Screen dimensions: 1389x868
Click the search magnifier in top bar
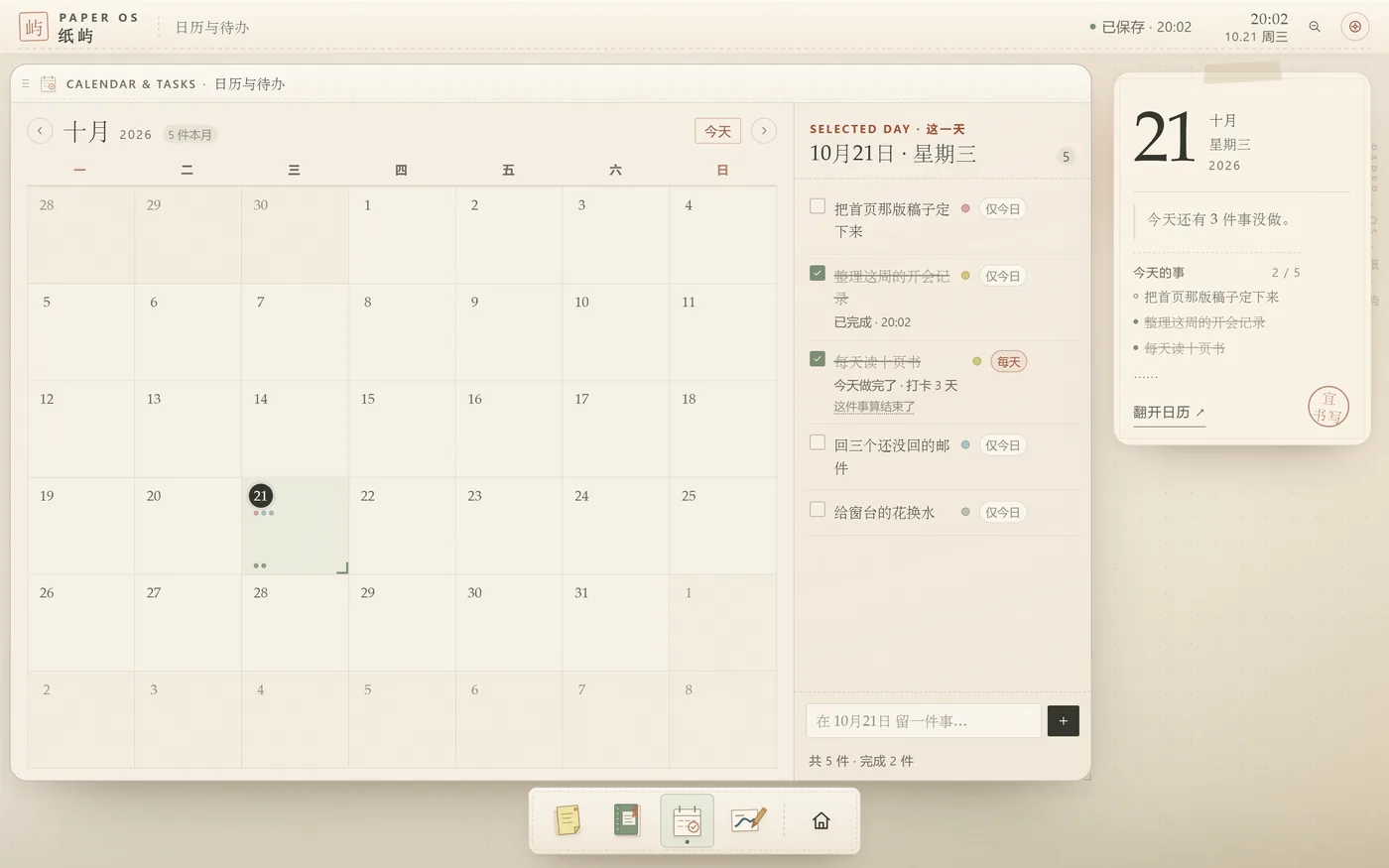(1315, 27)
